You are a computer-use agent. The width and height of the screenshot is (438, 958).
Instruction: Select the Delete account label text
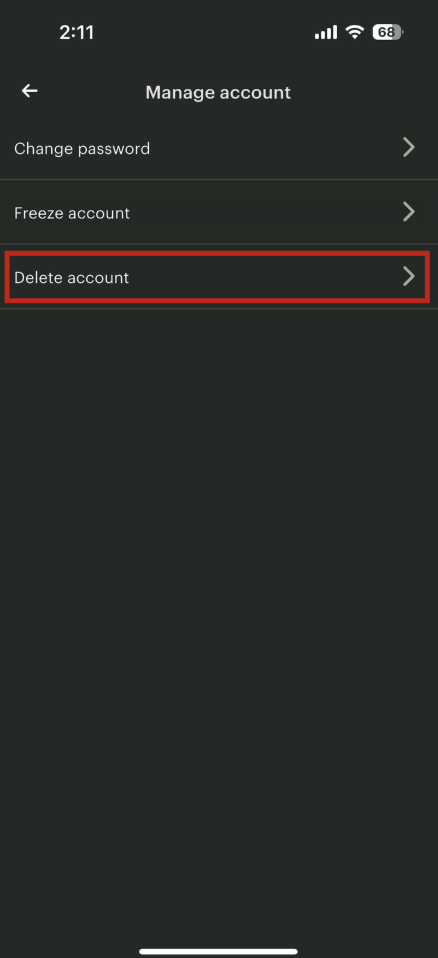coord(71,277)
